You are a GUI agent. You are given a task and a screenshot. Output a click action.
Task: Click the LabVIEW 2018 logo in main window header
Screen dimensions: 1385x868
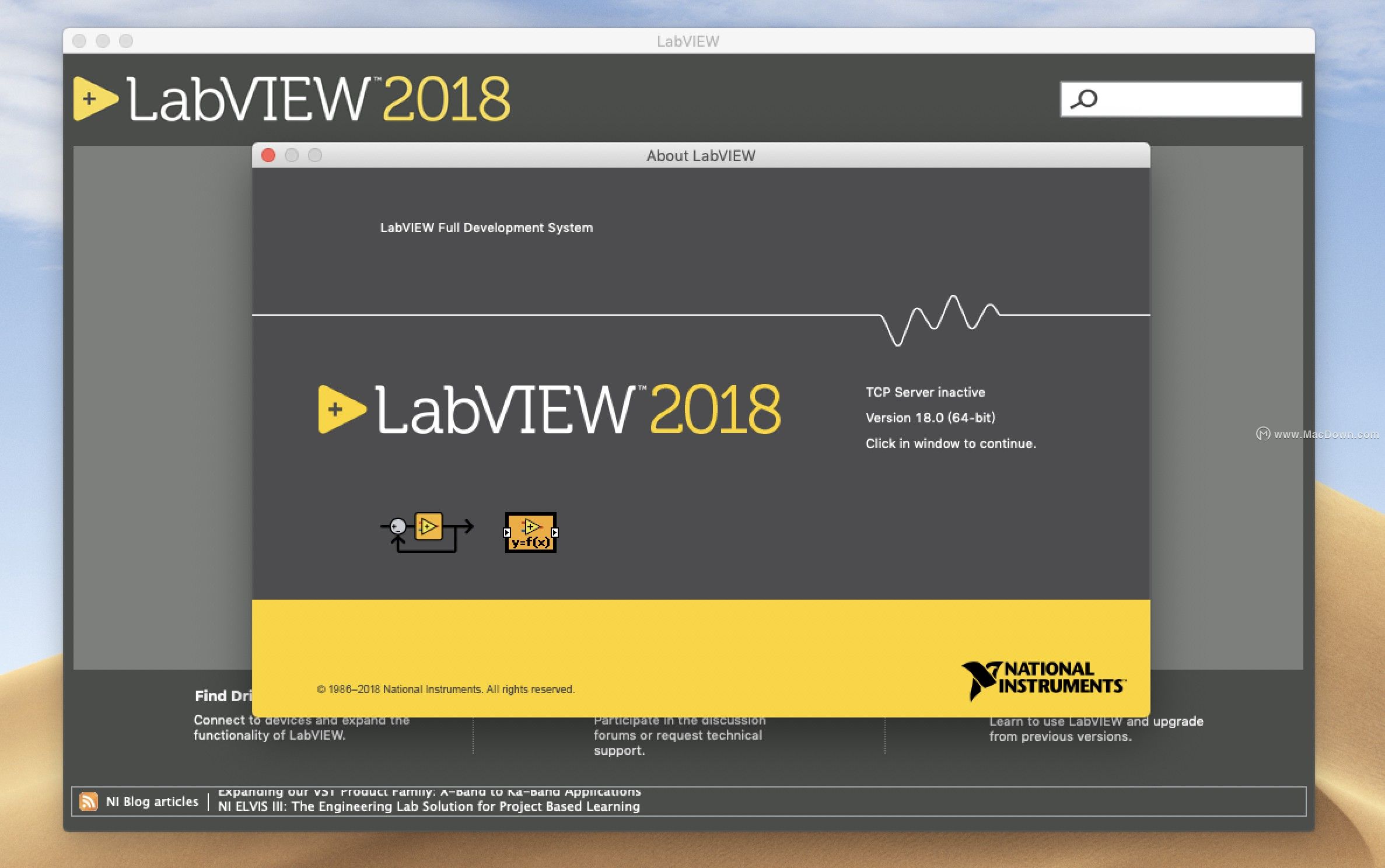292,99
